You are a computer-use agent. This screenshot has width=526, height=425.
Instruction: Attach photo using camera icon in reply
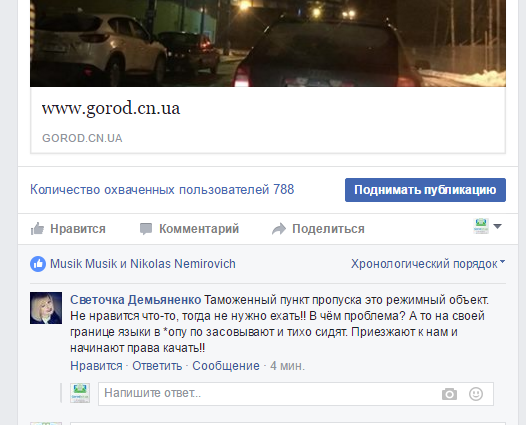[449, 394]
